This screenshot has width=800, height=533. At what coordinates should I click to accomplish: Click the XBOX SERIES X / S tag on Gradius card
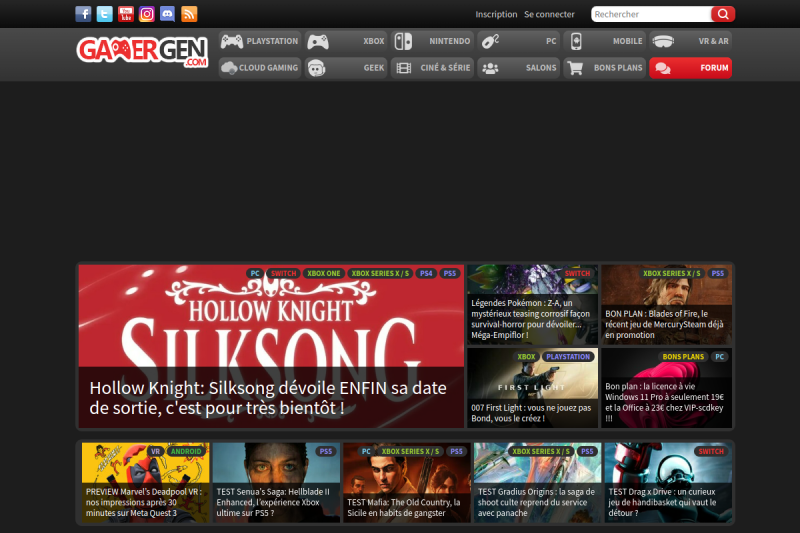(x=541, y=451)
